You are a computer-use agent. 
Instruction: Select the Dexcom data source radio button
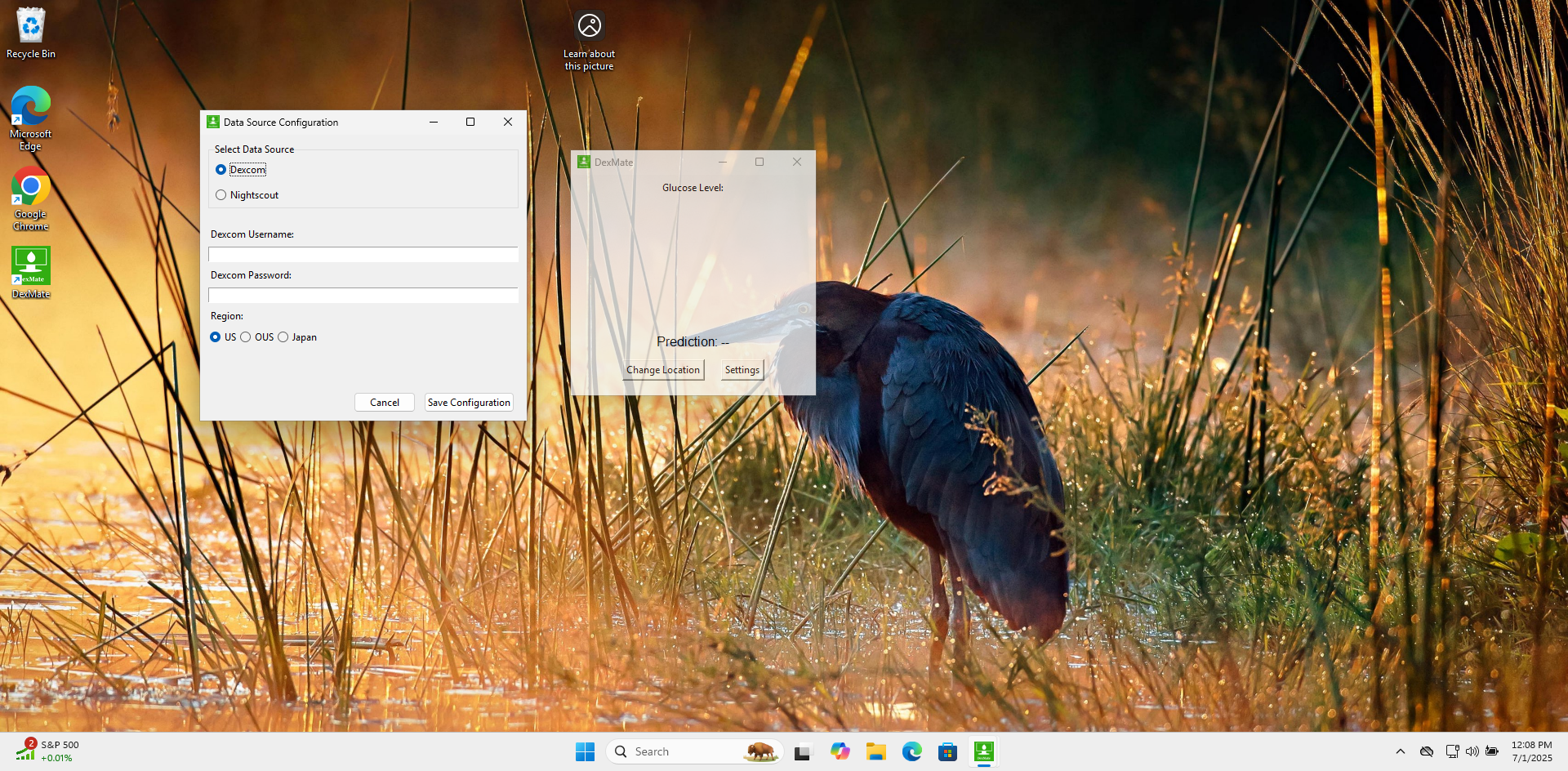pos(220,170)
